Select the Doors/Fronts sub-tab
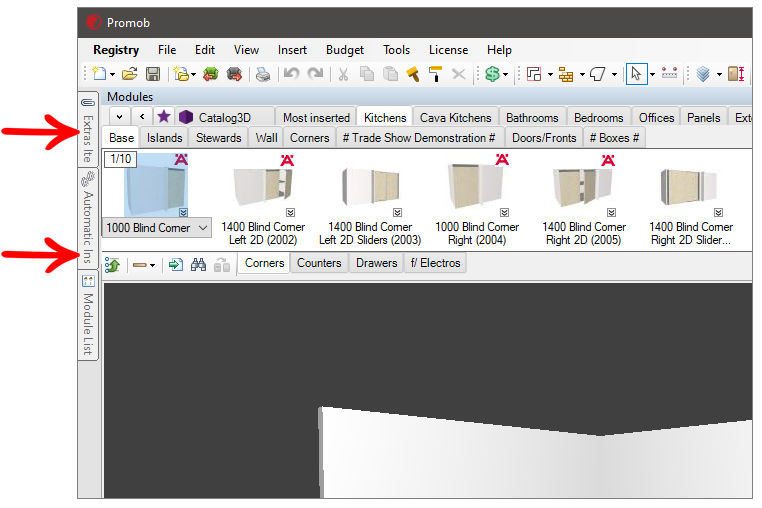The height and width of the screenshot is (508, 762). click(x=544, y=138)
